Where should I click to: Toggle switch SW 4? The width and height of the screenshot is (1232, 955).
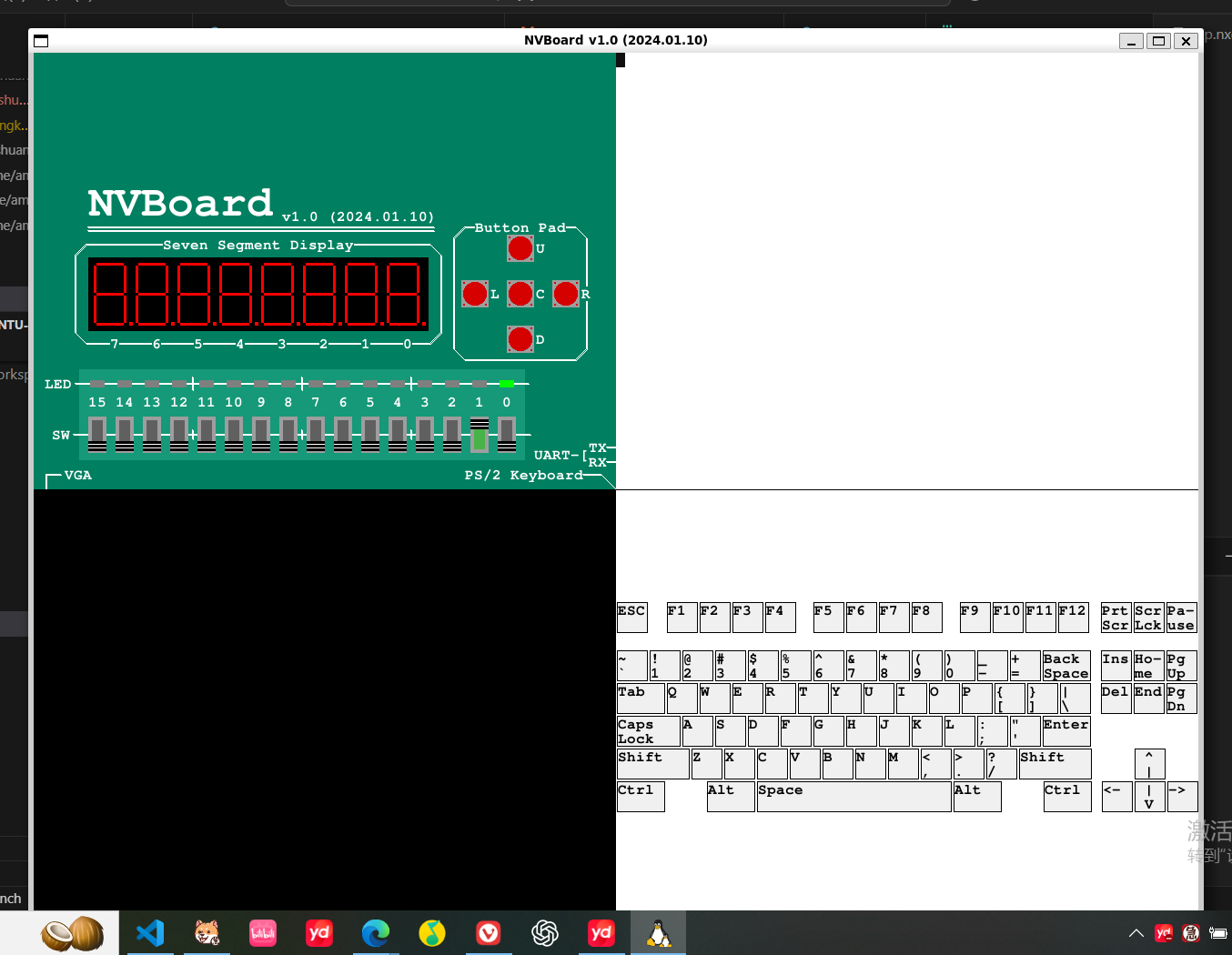click(x=398, y=435)
